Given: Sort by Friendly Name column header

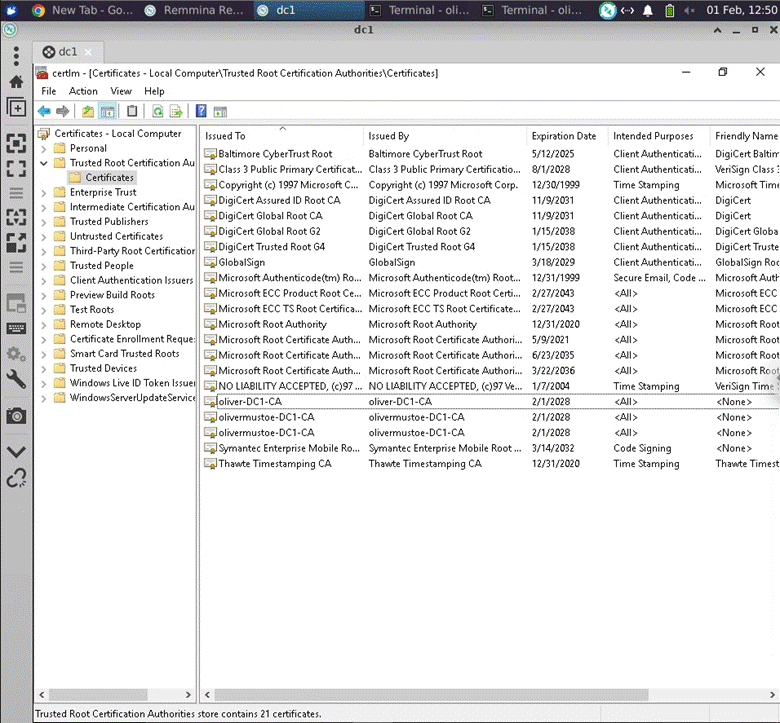Looking at the screenshot, I should (746, 136).
